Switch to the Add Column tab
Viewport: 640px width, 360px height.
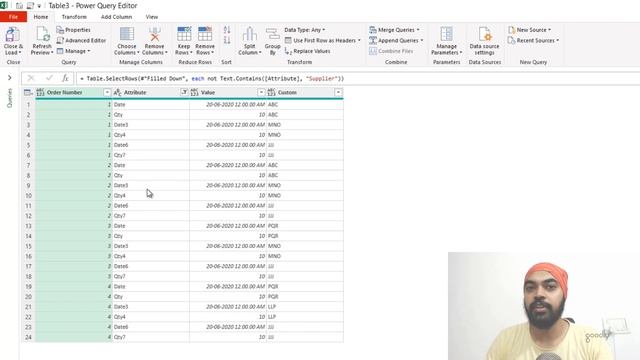[x=116, y=17]
